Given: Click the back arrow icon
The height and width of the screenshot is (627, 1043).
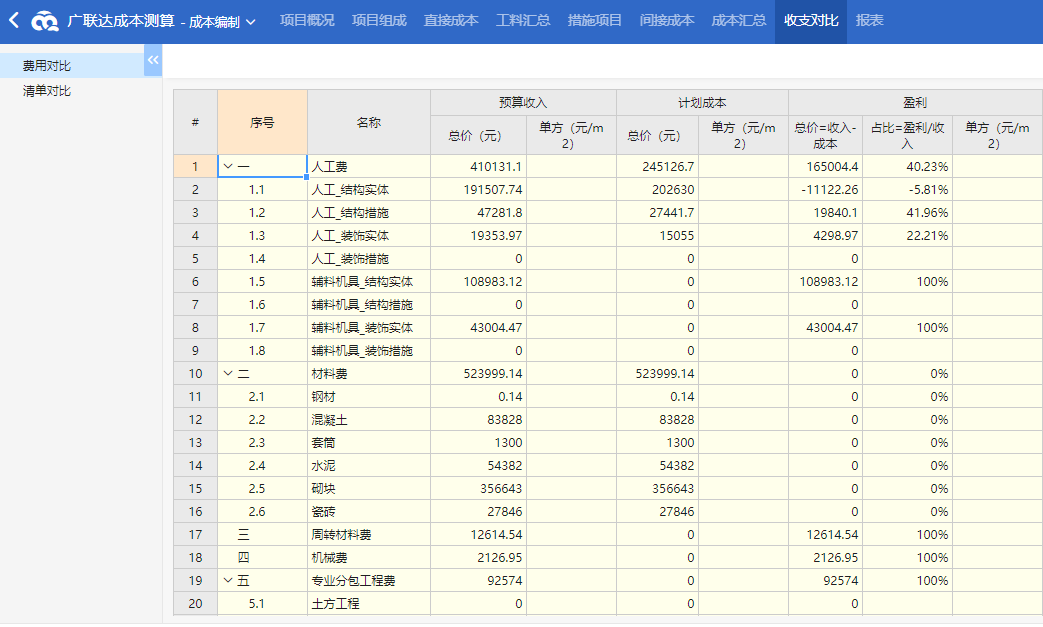Looking at the screenshot, I should 14,21.
